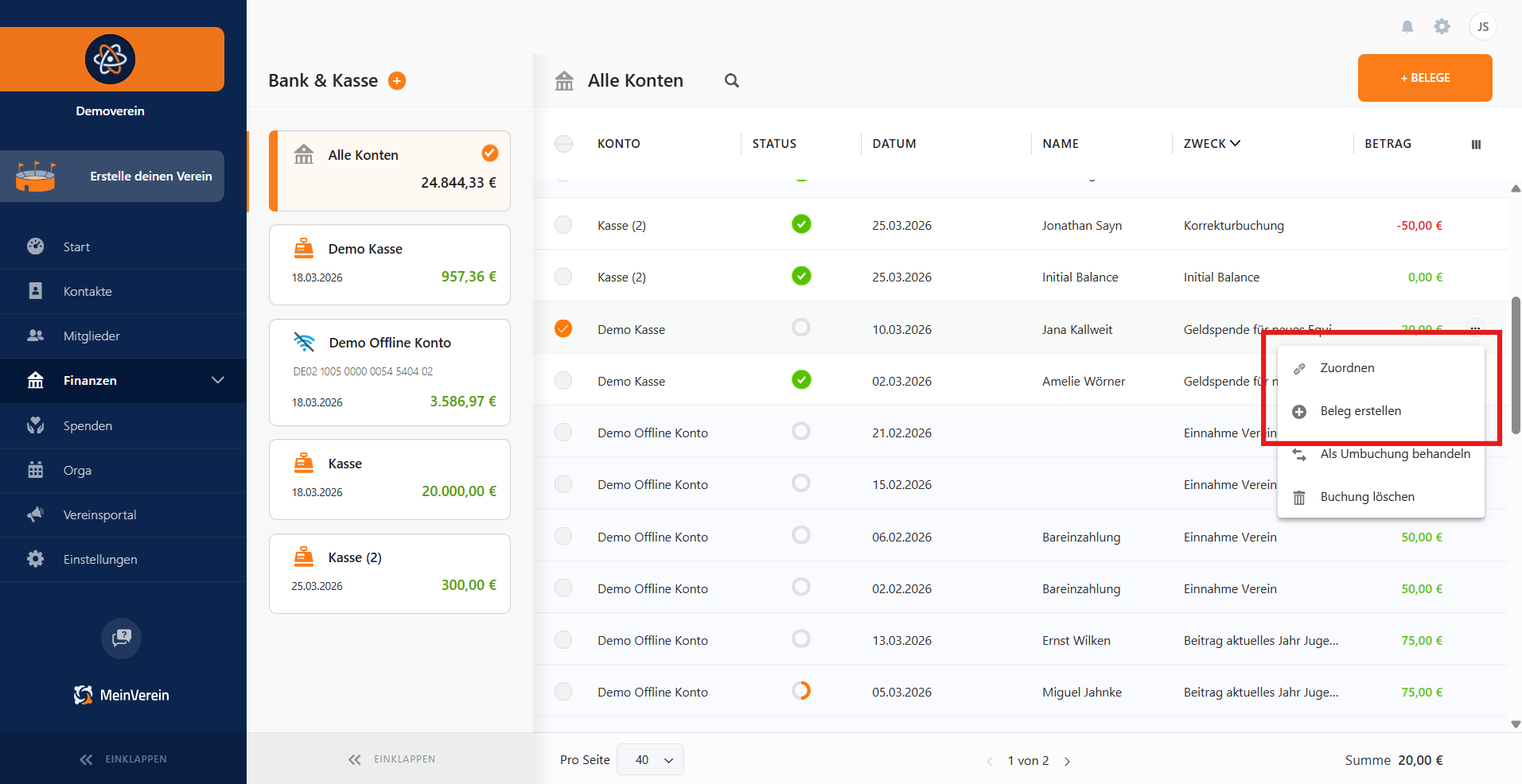The height and width of the screenshot is (784, 1522).
Task: Sort by the ZWECK column chevron
Action: [1235, 144]
